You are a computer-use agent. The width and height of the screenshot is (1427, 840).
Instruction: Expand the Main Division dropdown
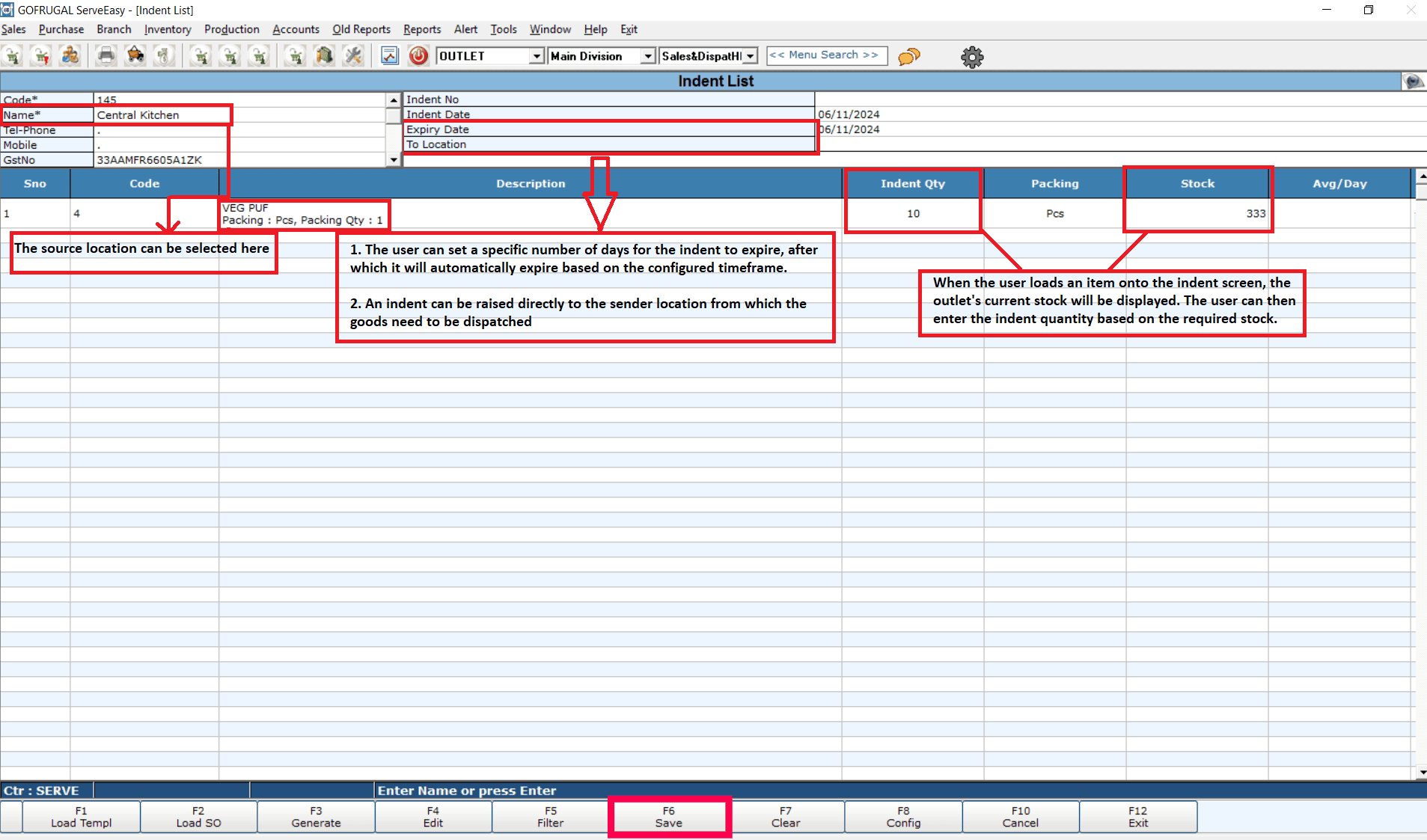[648, 56]
